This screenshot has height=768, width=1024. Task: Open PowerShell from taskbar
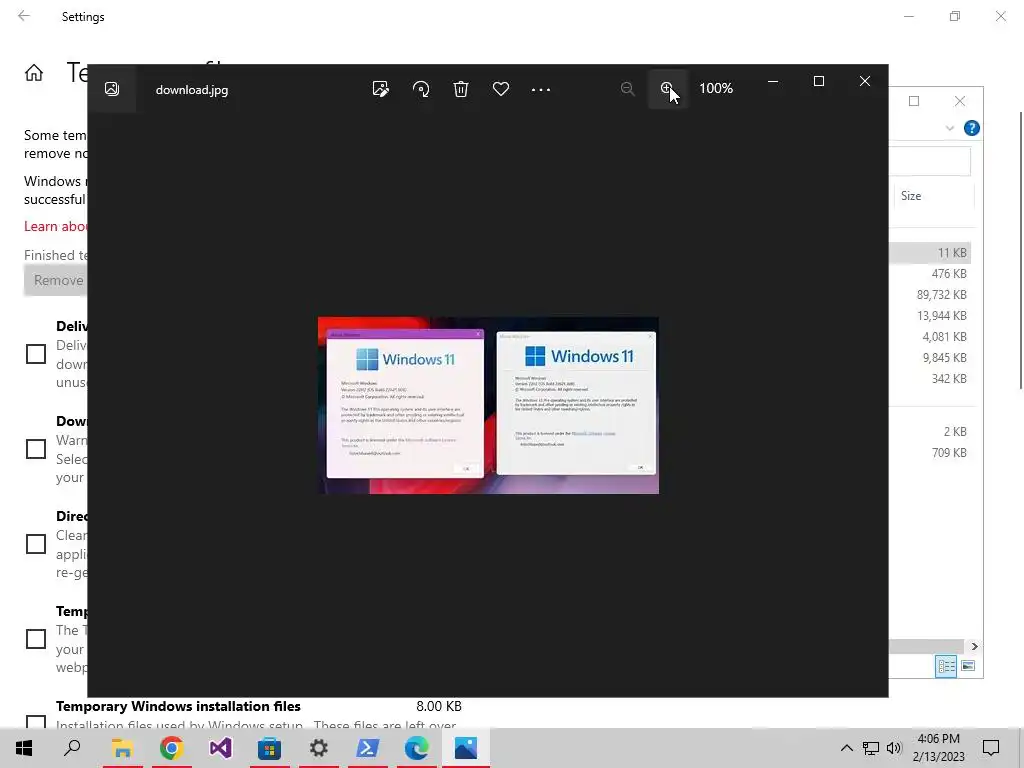(x=368, y=748)
